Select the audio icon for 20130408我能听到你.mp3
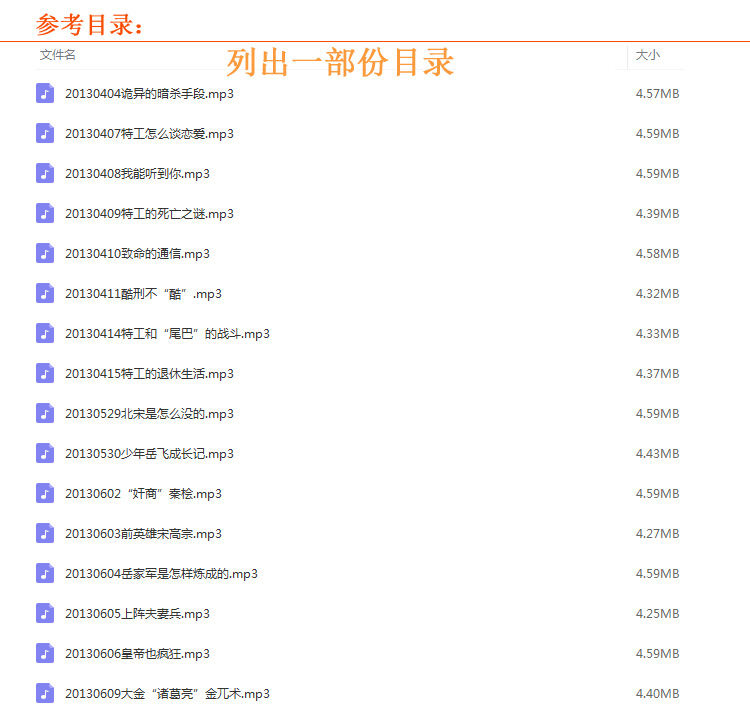The height and width of the screenshot is (709, 750). click(45, 173)
